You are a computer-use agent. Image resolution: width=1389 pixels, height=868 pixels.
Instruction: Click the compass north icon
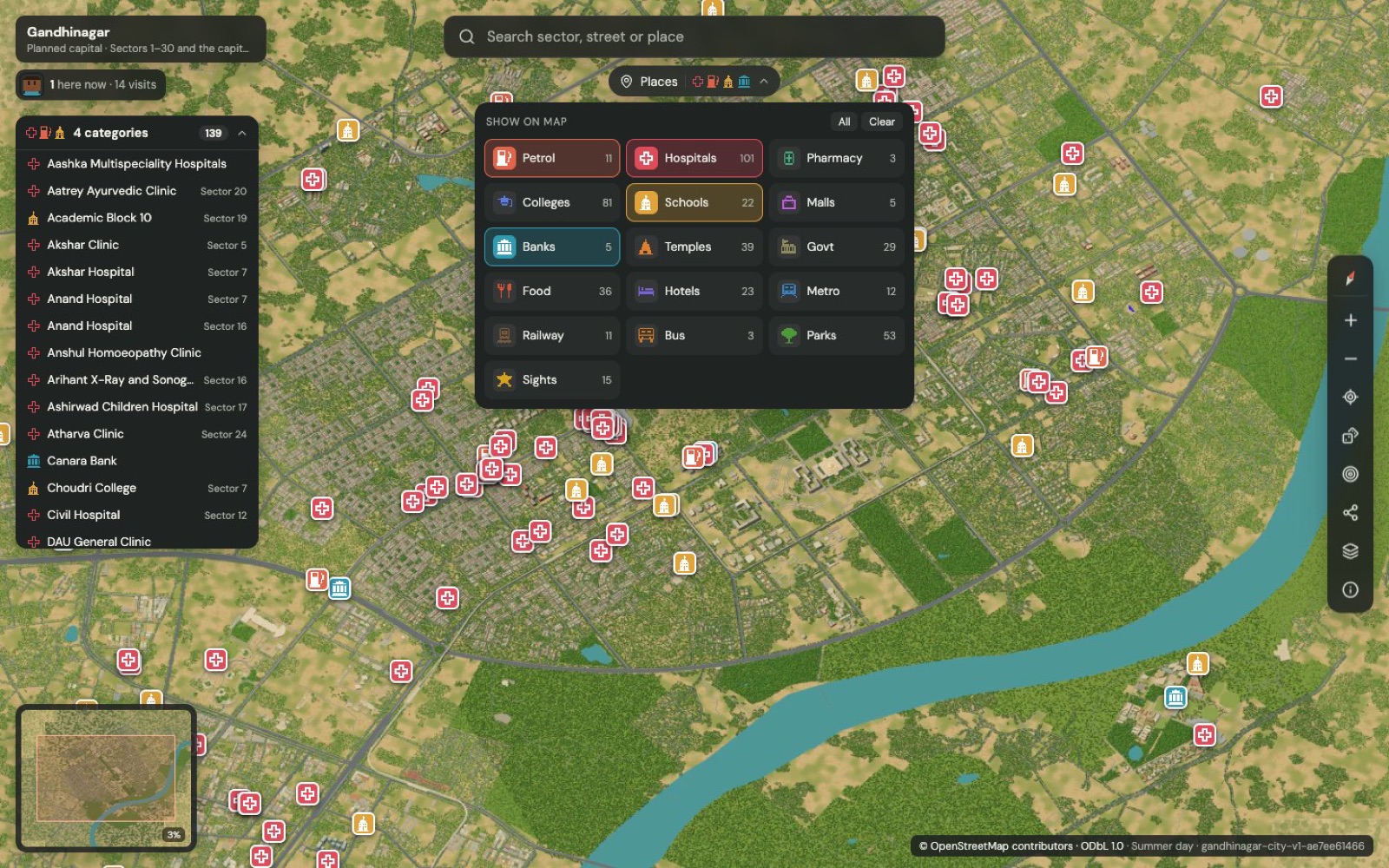coord(1350,279)
